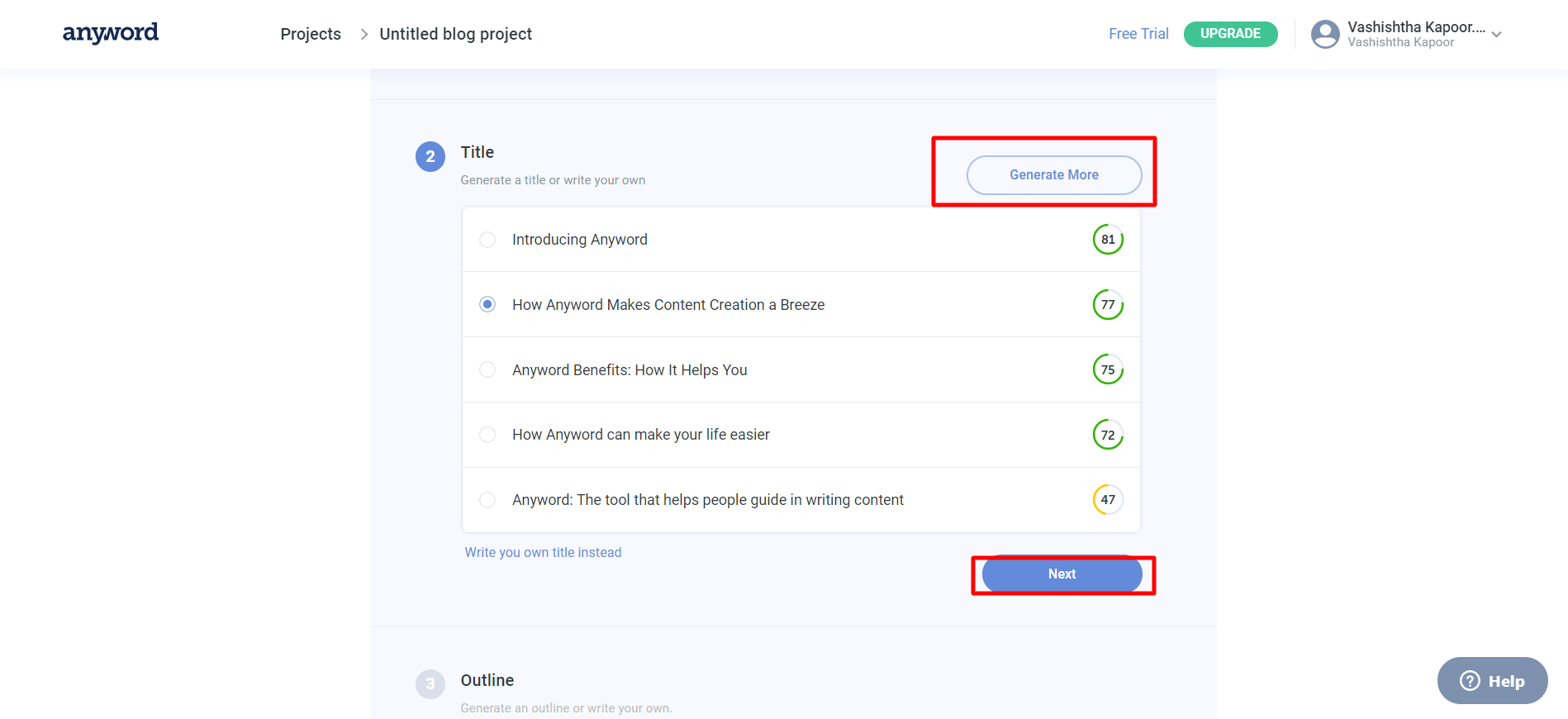Click Generate More titles button
Image resolution: width=1568 pixels, height=719 pixels.
(1054, 175)
